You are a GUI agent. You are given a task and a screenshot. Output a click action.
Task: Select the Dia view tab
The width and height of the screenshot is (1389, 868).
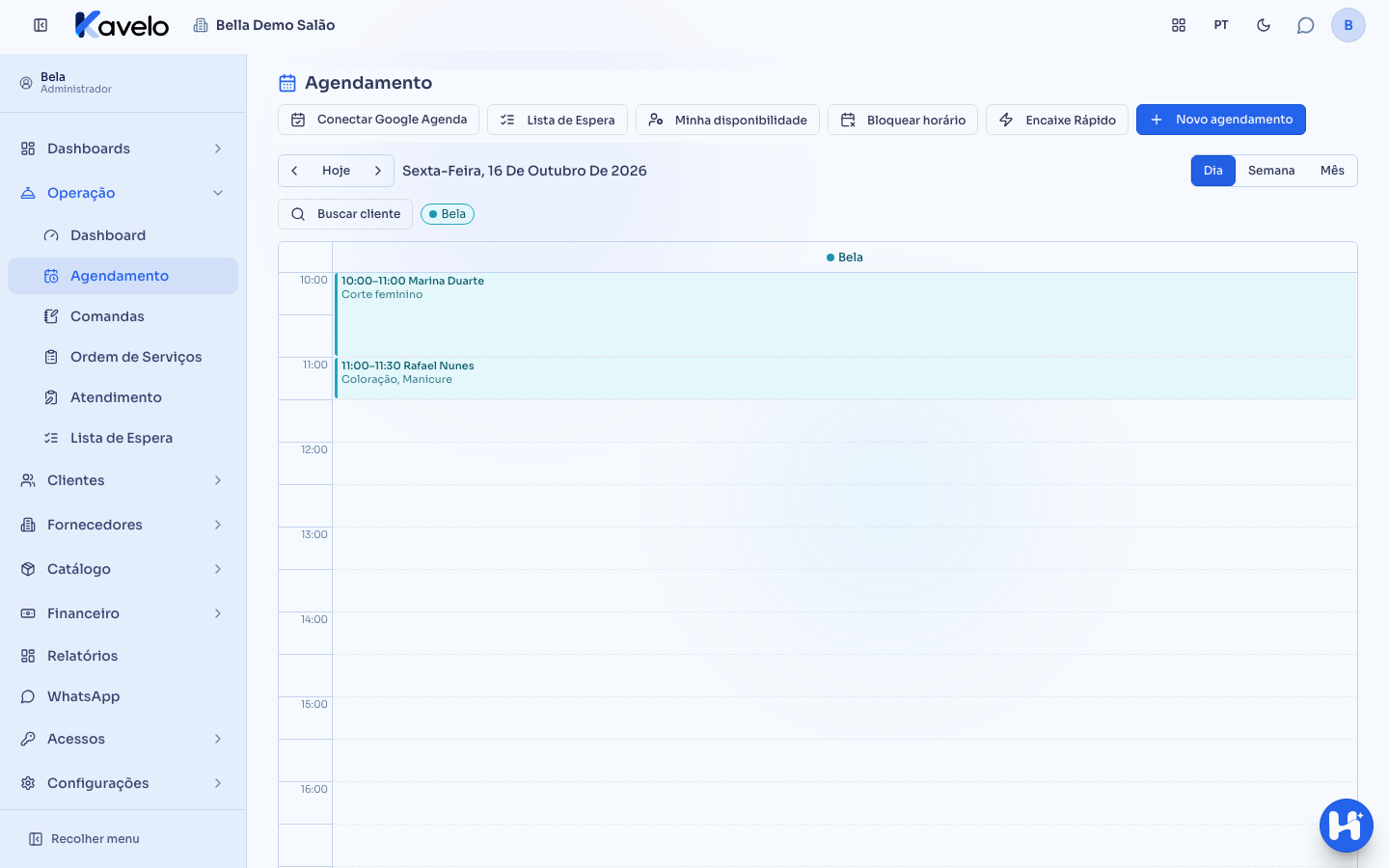tap(1213, 171)
